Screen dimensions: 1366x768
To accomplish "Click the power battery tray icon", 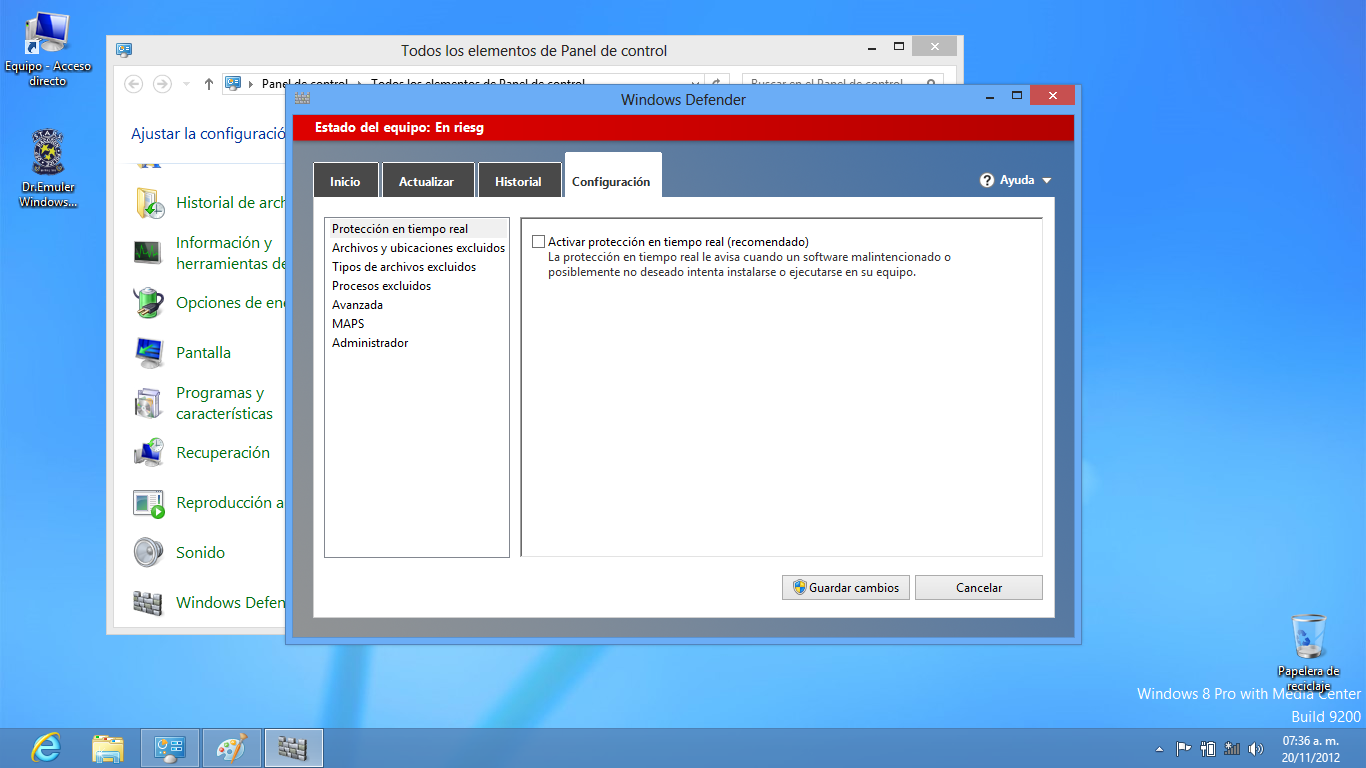I will (1208, 748).
